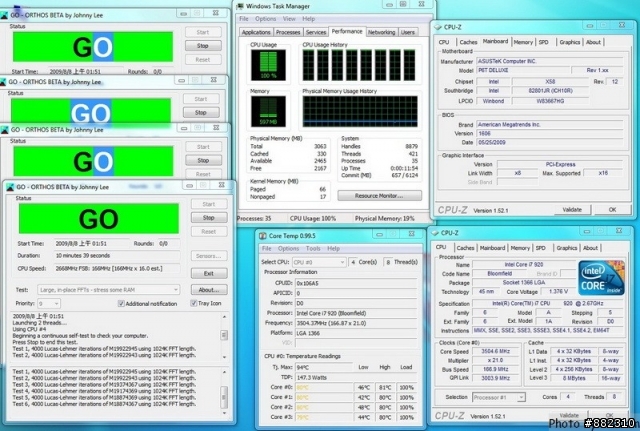Click the CPU Usage 100% meter in Task Manager

point(268,65)
